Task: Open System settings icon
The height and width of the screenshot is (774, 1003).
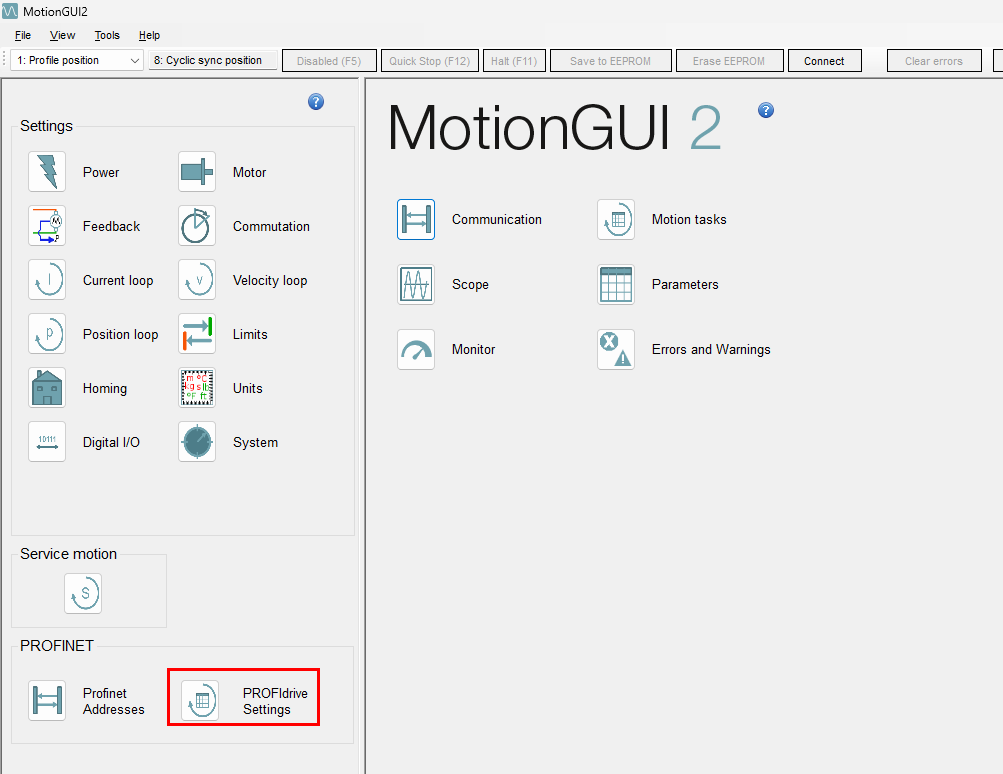Action: click(197, 442)
